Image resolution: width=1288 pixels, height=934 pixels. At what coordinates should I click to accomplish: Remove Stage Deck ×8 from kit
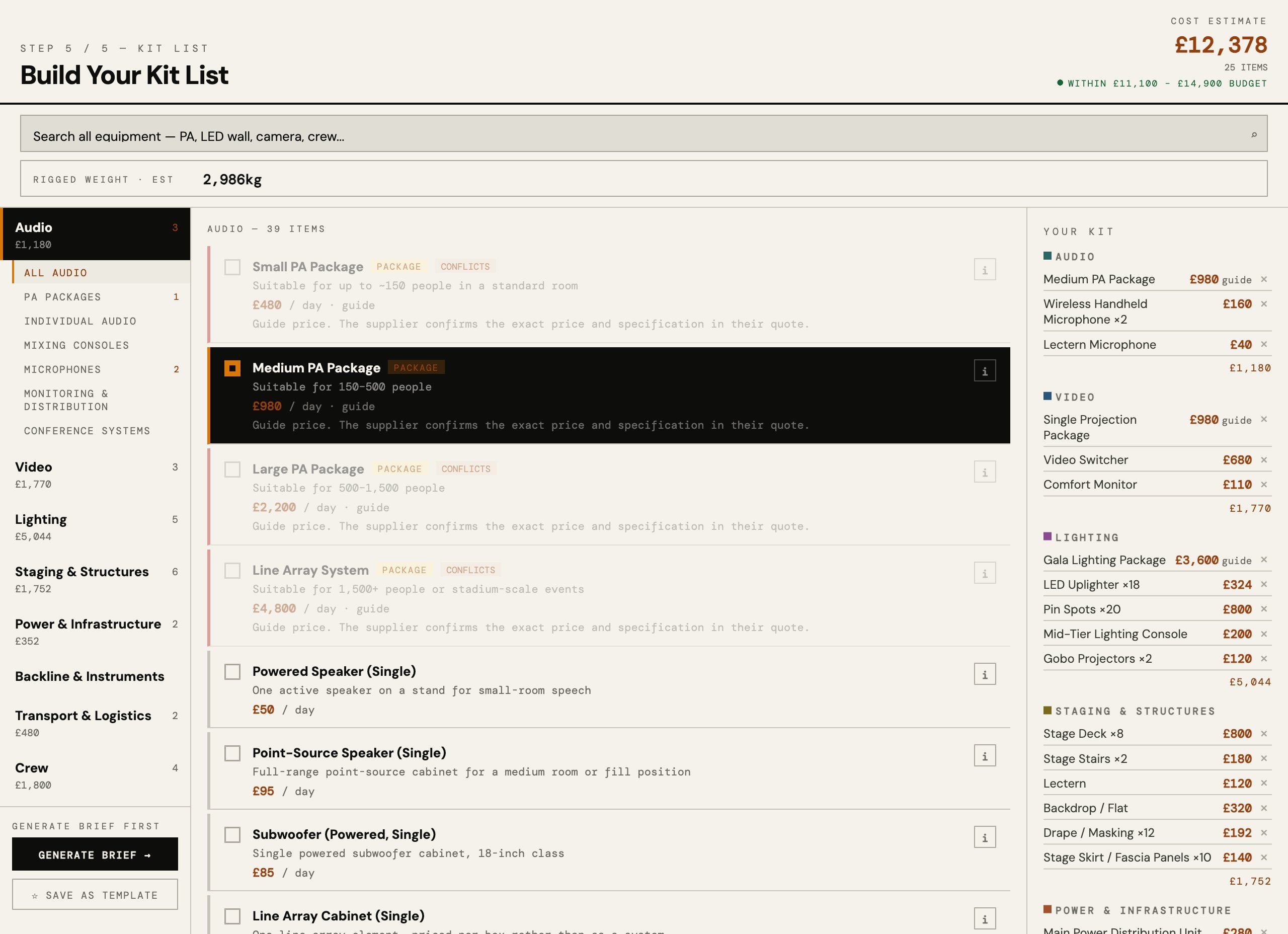1264,733
